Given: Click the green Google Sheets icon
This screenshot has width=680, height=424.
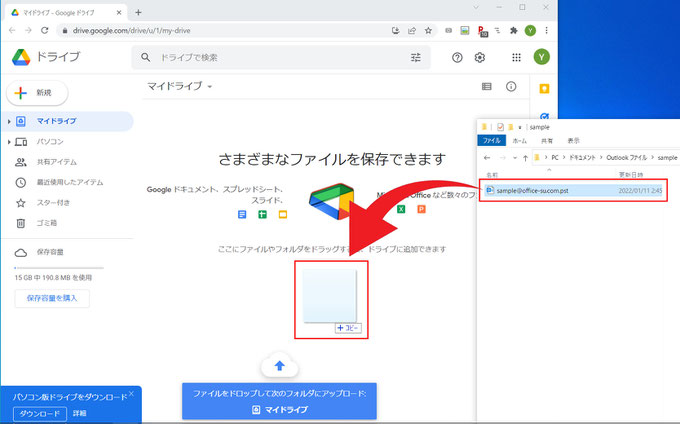Looking at the screenshot, I should [262, 215].
